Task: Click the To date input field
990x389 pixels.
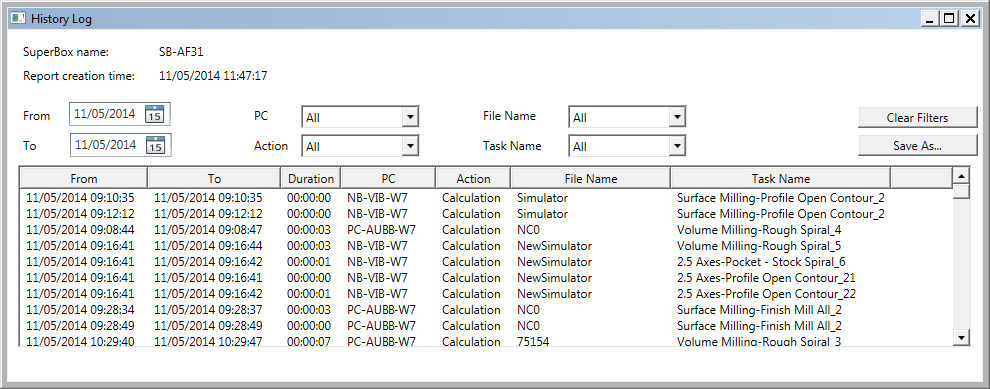Action: [x=107, y=145]
